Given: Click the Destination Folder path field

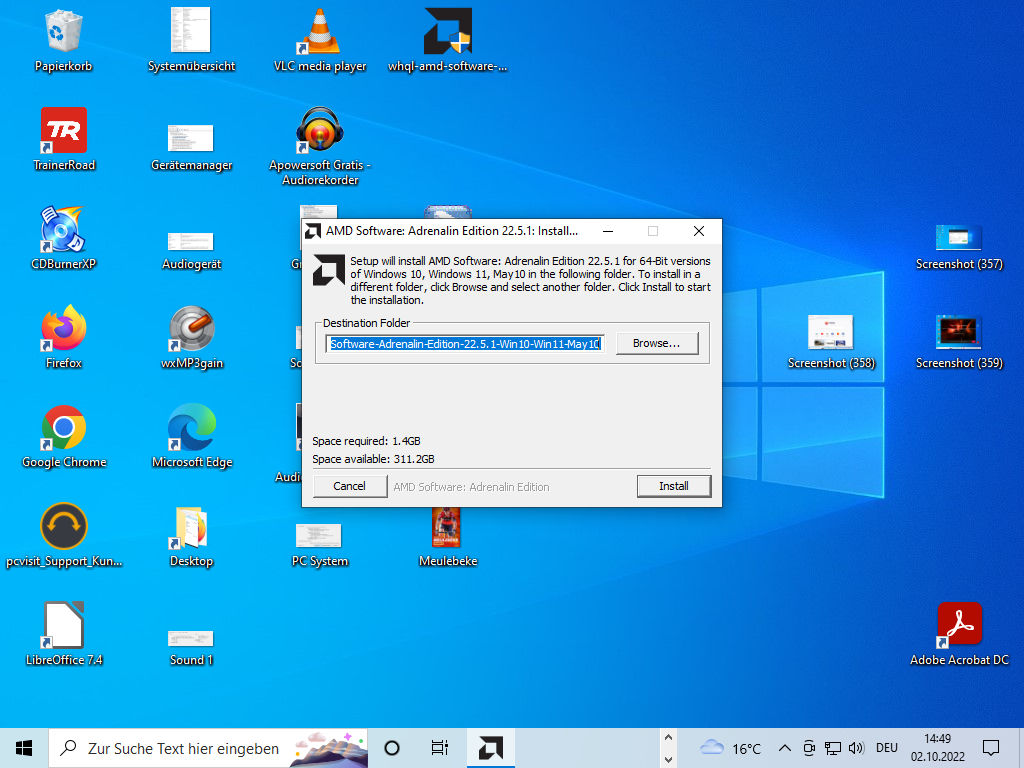Looking at the screenshot, I should click(x=465, y=344).
